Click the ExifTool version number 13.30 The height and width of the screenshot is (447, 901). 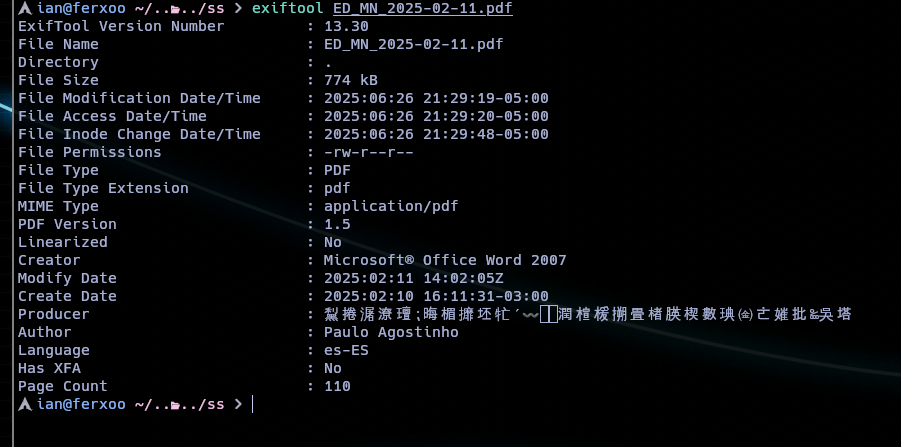pyautogui.click(x=346, y=26)
